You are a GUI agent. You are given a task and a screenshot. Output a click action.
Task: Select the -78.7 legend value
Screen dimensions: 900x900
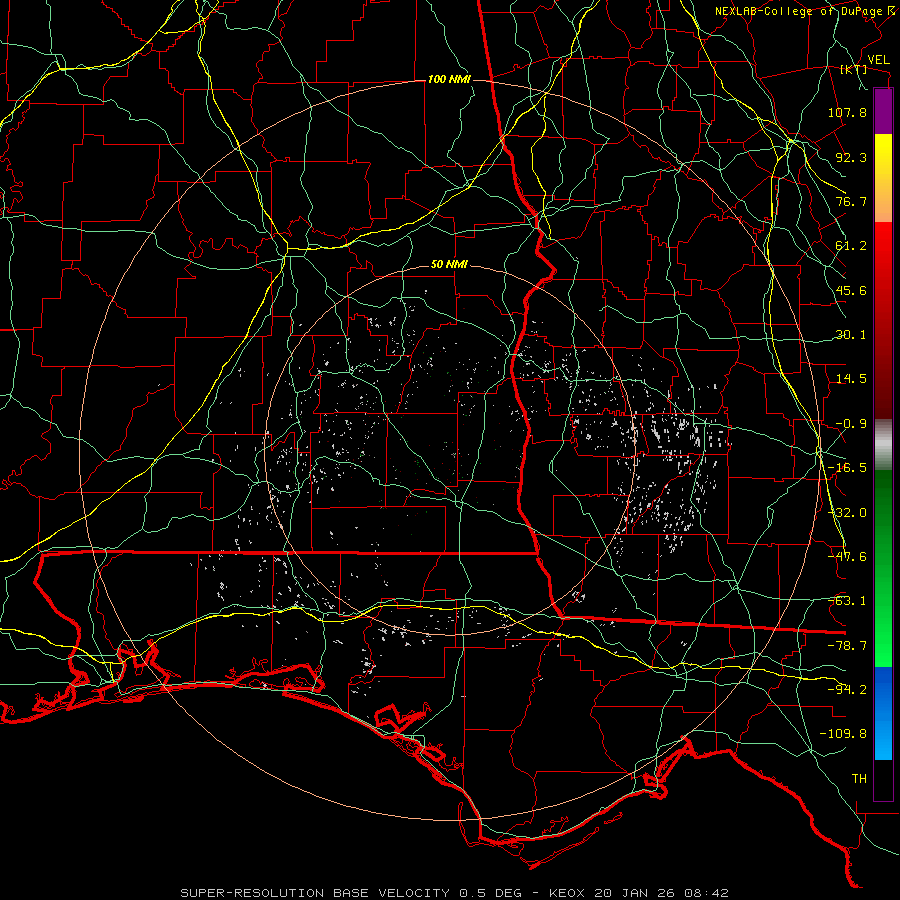(x=847, y=646)
